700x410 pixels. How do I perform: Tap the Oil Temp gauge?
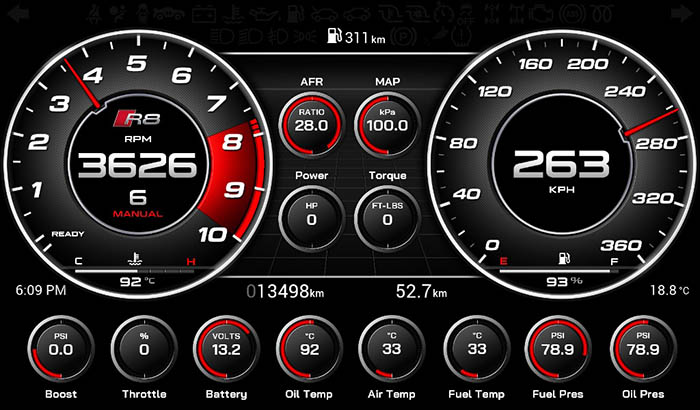309,348
